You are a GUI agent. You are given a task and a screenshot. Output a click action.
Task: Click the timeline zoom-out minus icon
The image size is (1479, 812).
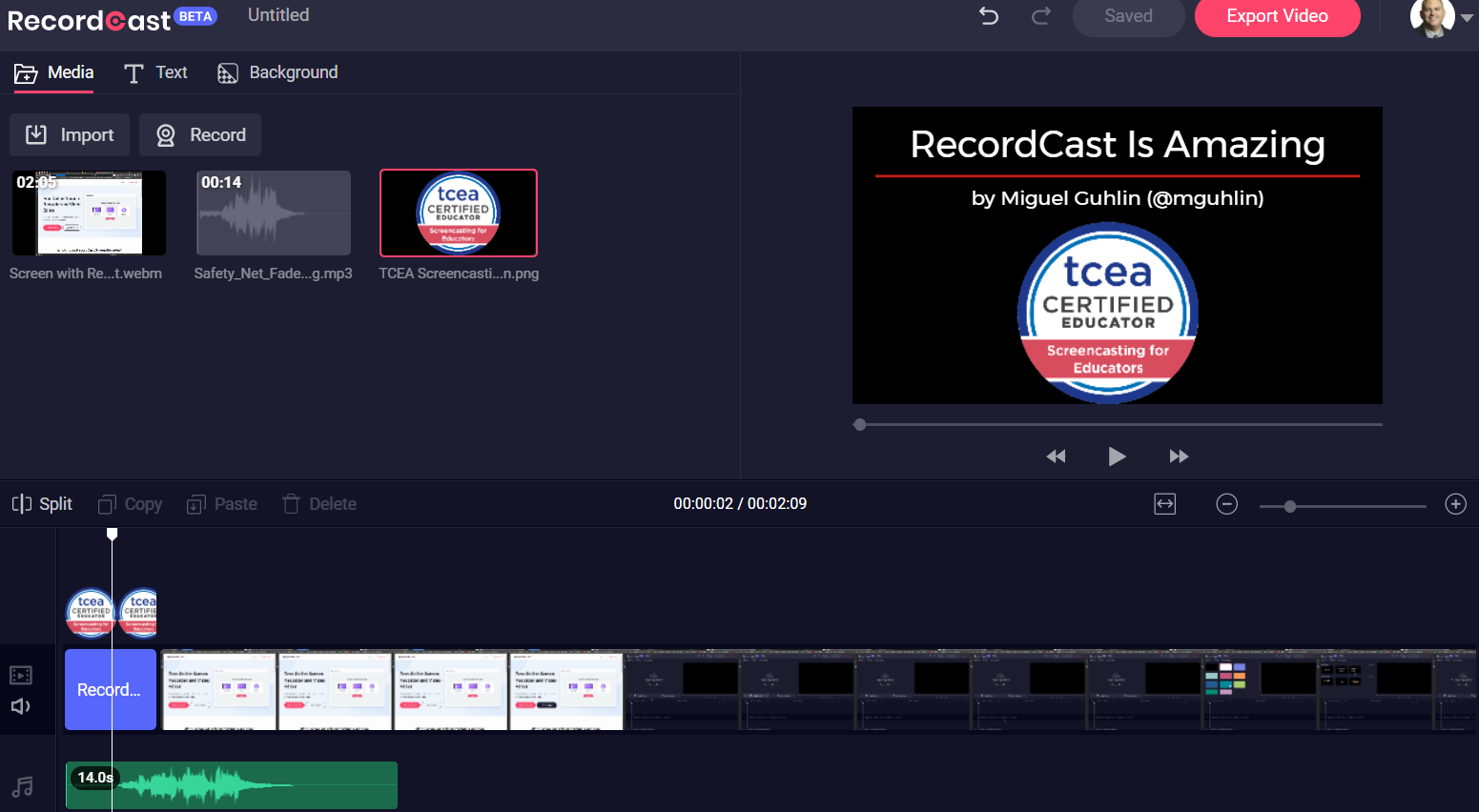tap(1227, 504)
